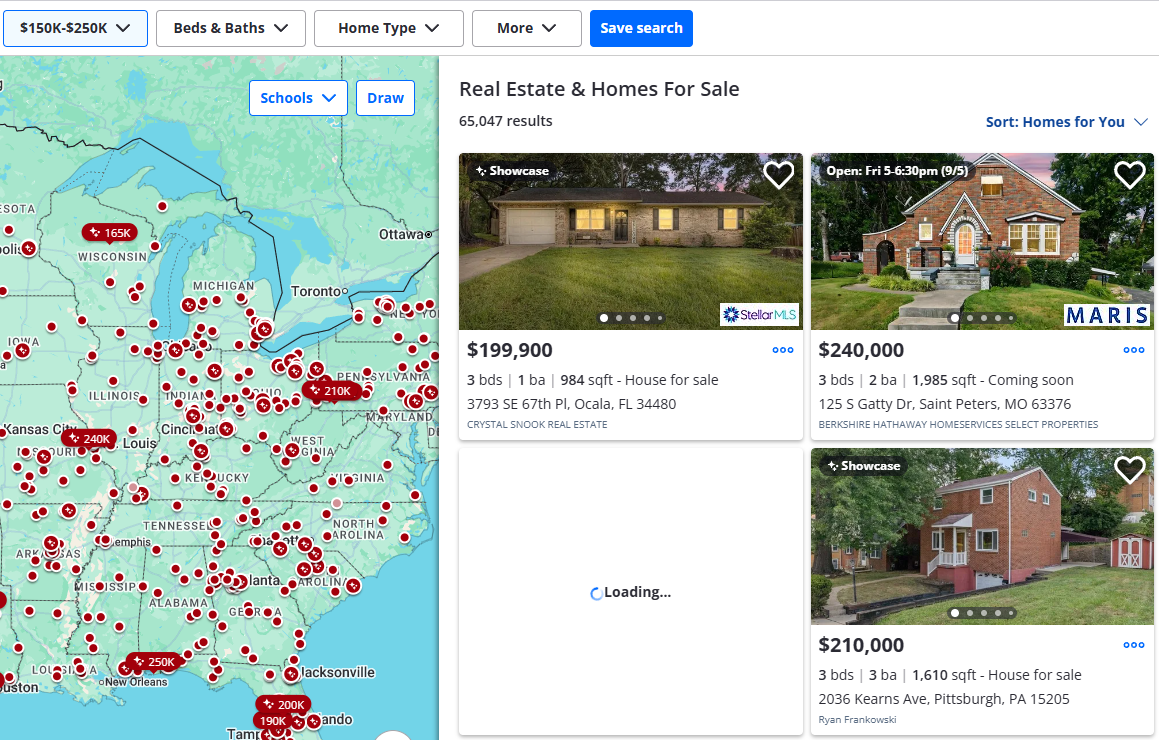Select the 210K map price marker

(x=331, y=391)
